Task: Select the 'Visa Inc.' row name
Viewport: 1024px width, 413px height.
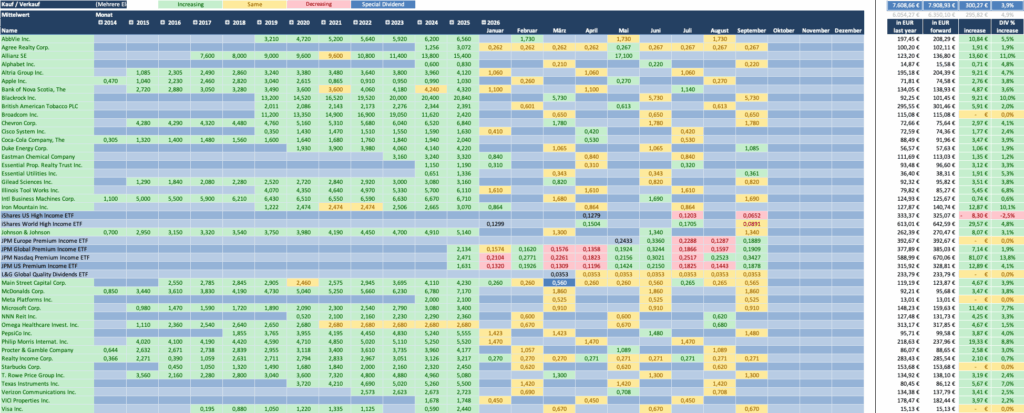Action: tap(47, 408)
